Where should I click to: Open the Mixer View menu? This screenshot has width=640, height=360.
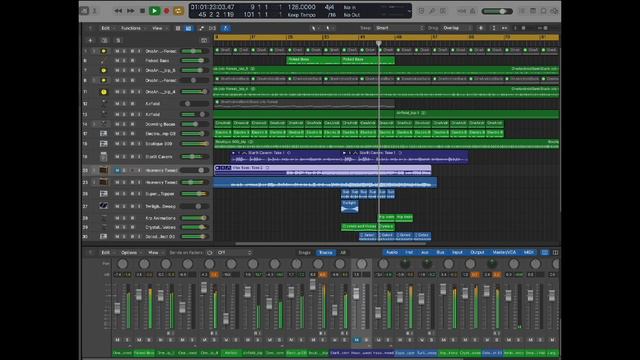(153, 253)
